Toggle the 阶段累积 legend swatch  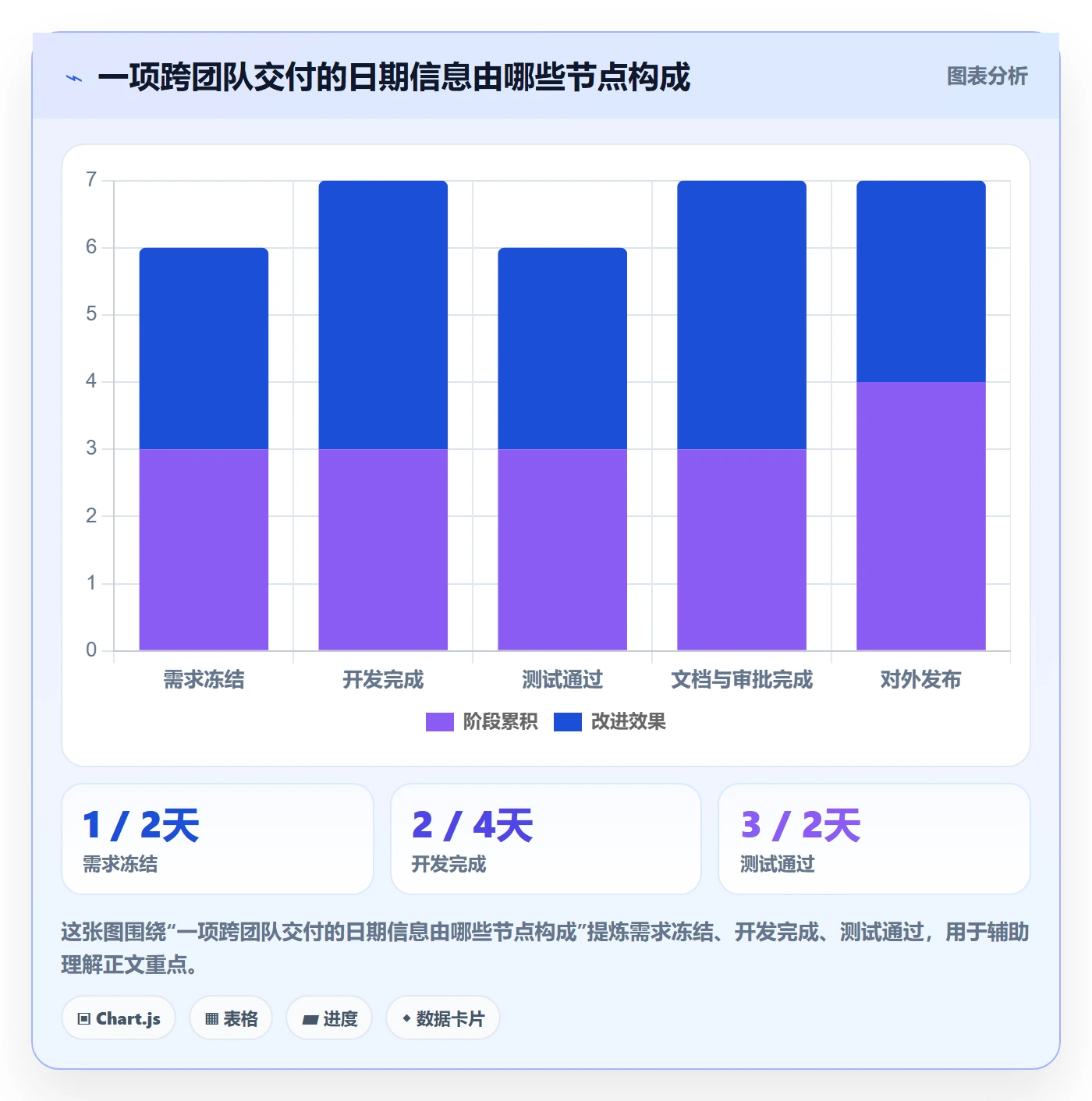point(439,722)
